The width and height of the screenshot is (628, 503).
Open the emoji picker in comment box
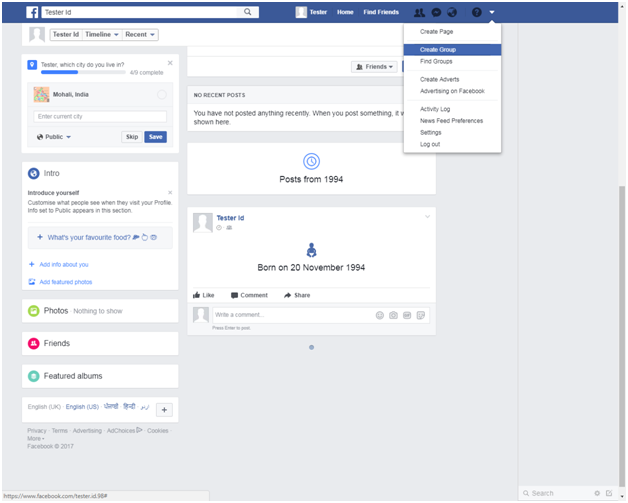[380, 315]
